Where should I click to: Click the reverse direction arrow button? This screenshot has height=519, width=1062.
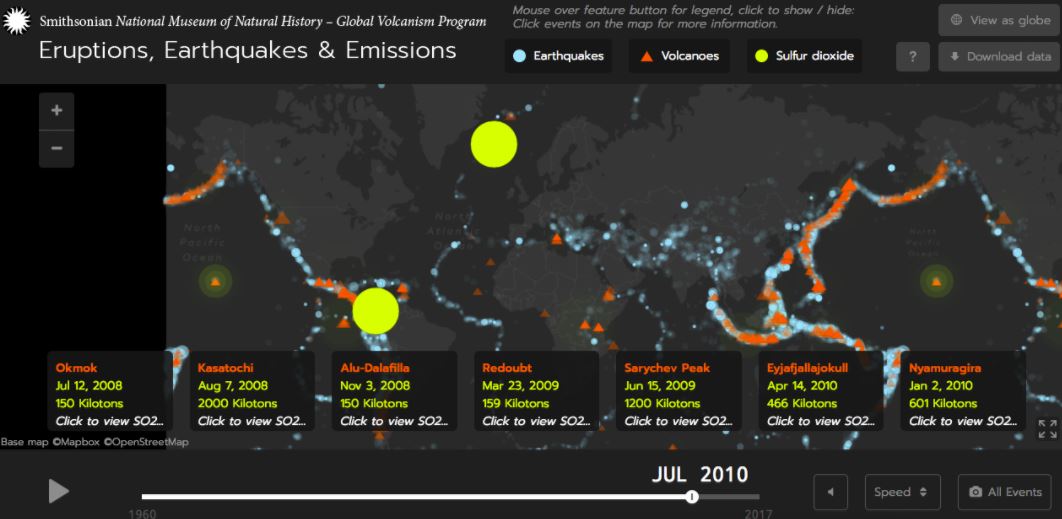[830, 492]
